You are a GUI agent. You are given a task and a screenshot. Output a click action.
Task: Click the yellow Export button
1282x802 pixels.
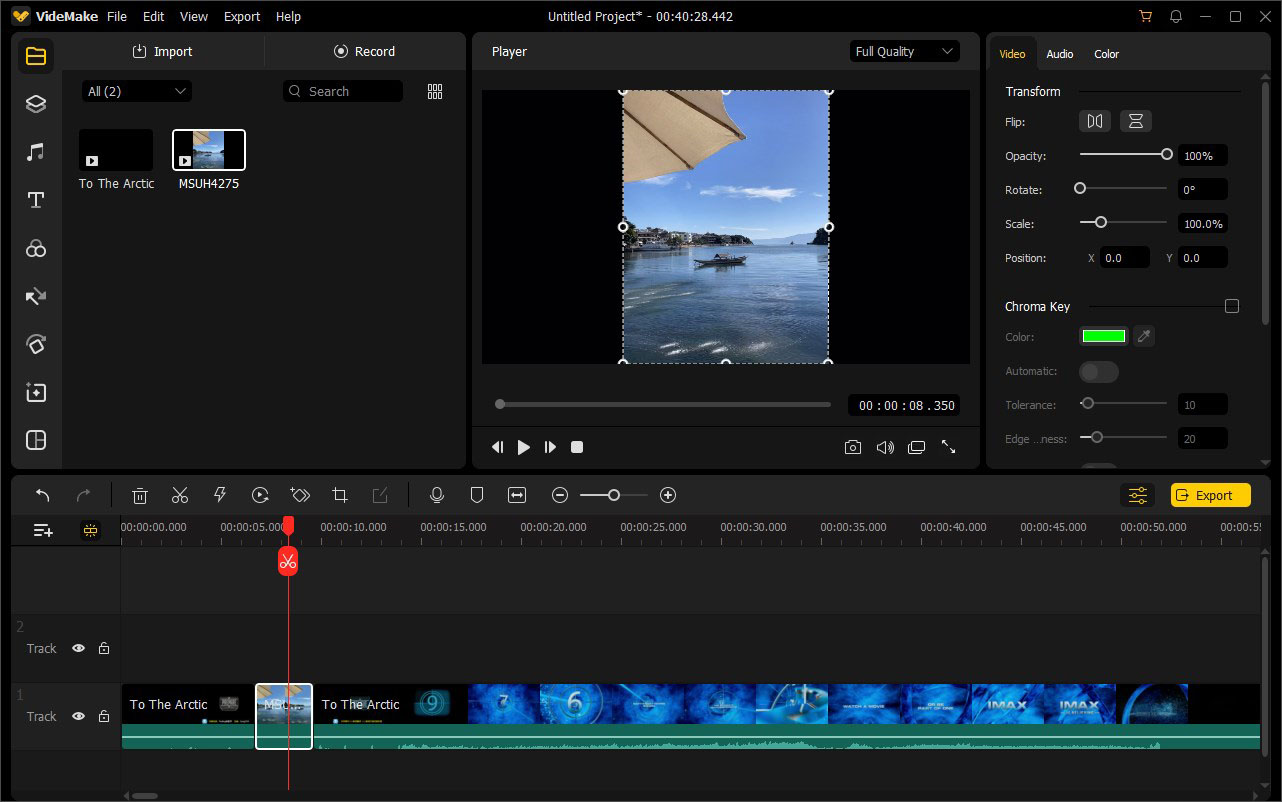click(1210, 494)
